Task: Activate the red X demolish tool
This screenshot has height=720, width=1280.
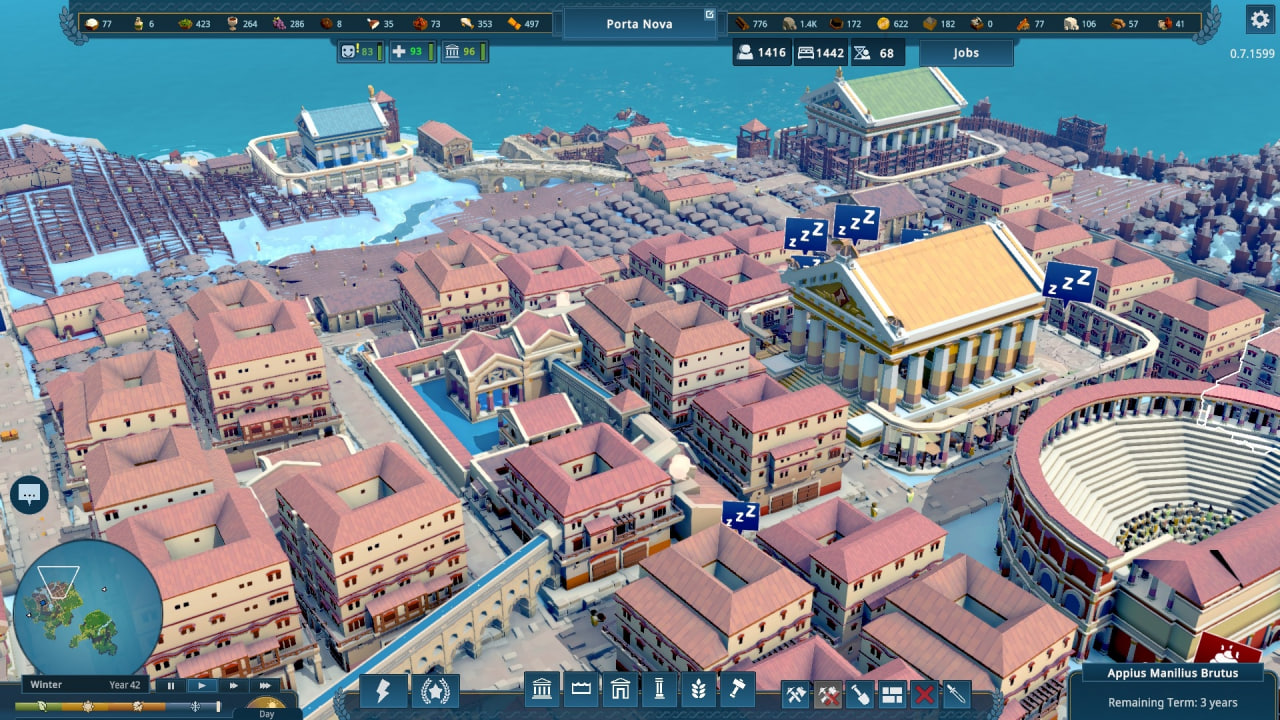Action: point(924,693)
